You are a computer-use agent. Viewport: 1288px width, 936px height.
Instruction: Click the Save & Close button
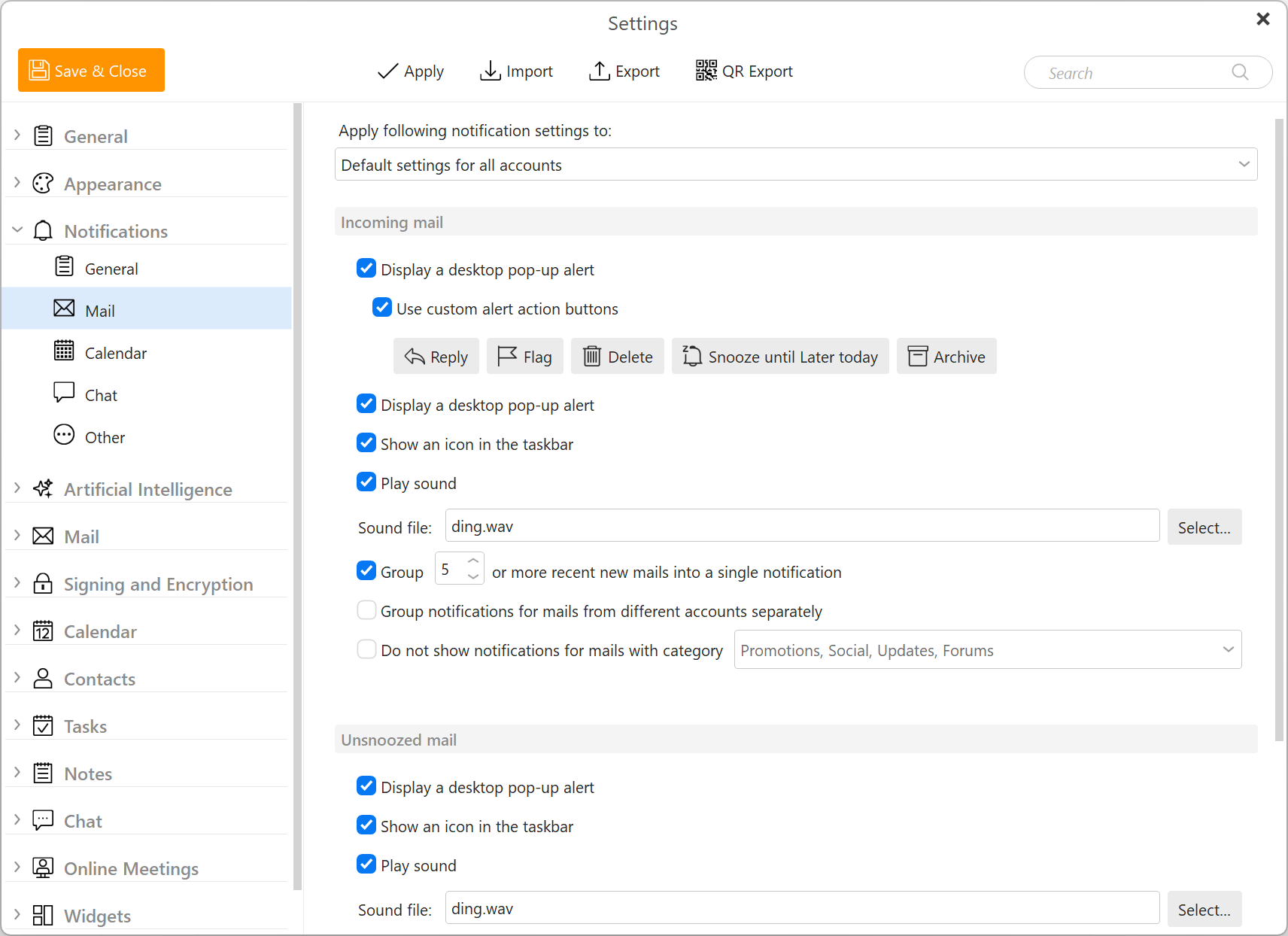pyautogui.click(x=91, y=70)
